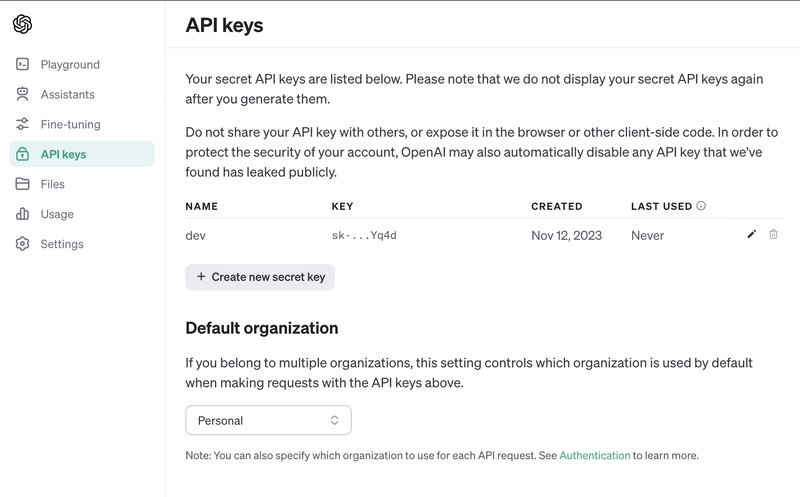Click the Settings gear icon
Image resolution: width=800 pixels, height=497 pixels.
click(x=22, y=244)
